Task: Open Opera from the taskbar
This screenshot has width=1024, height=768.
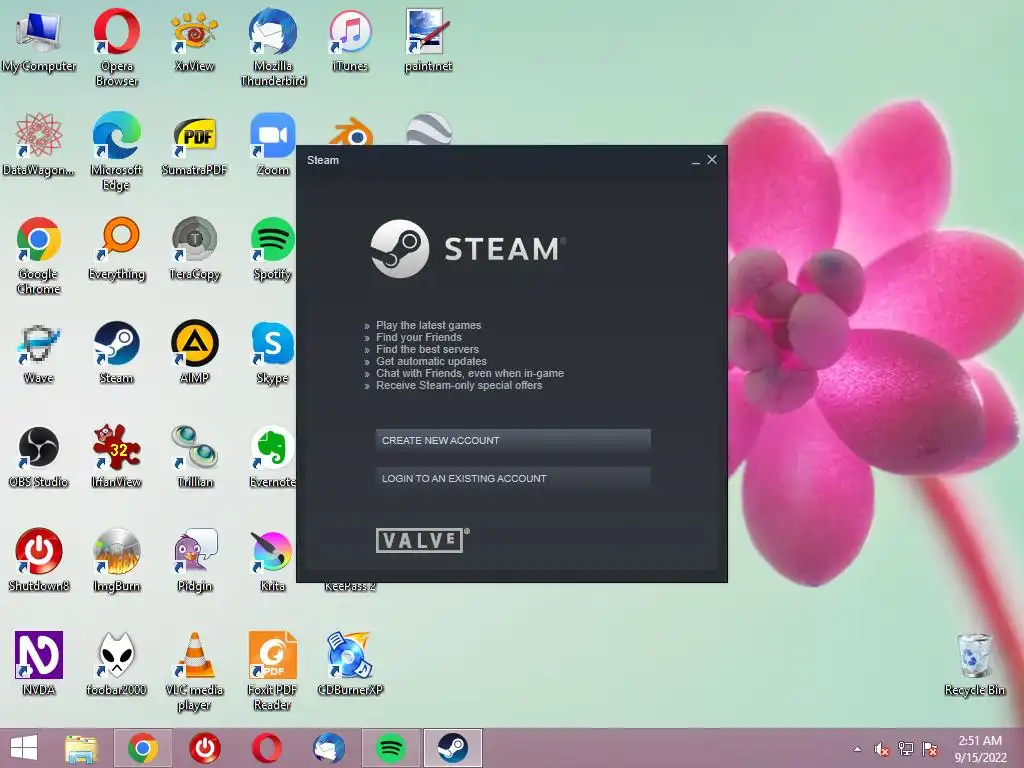Action: pyautogui.click(x=266, y=748)
